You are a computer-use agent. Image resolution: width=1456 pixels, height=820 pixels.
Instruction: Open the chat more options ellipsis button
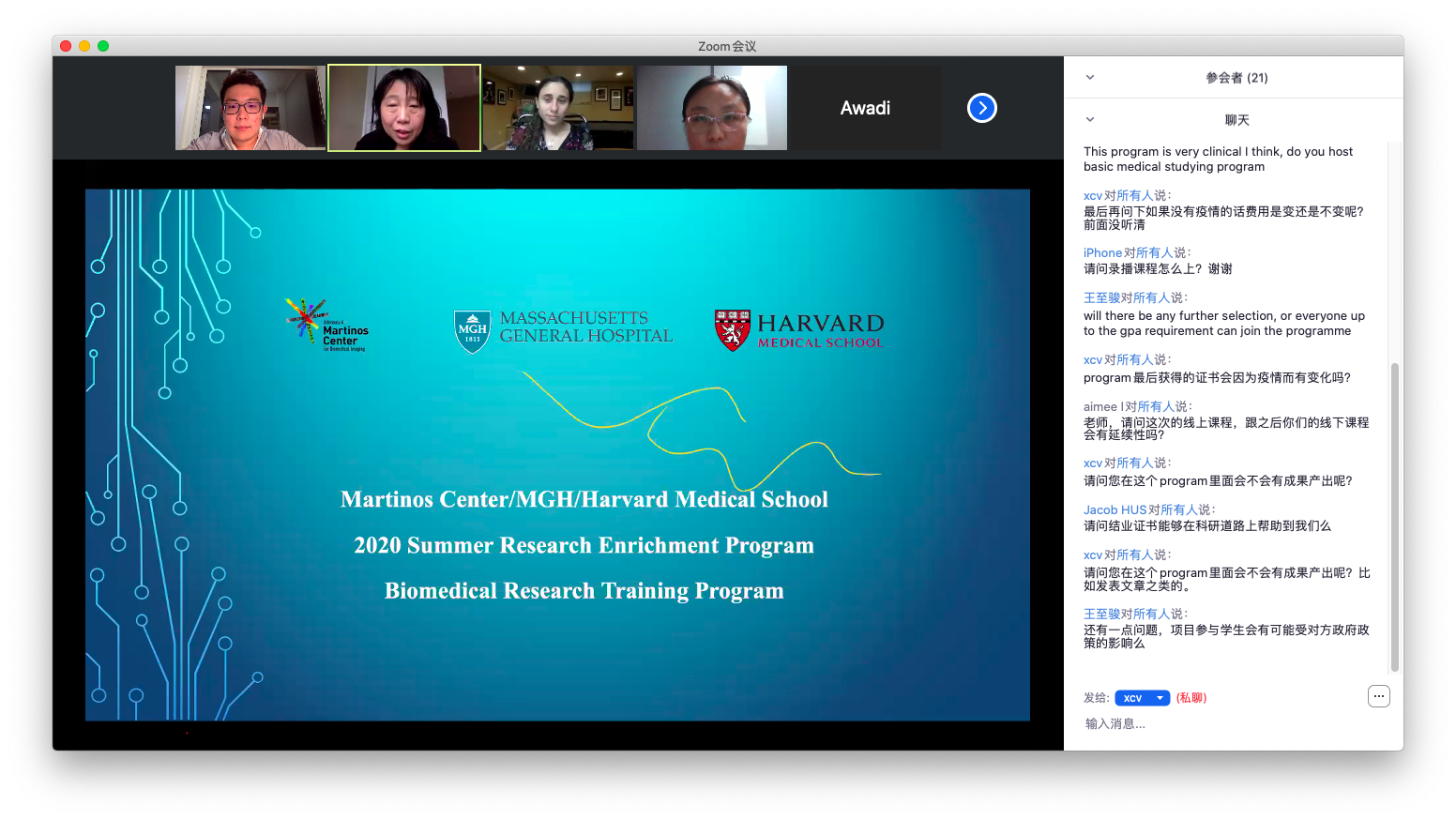1378,696
